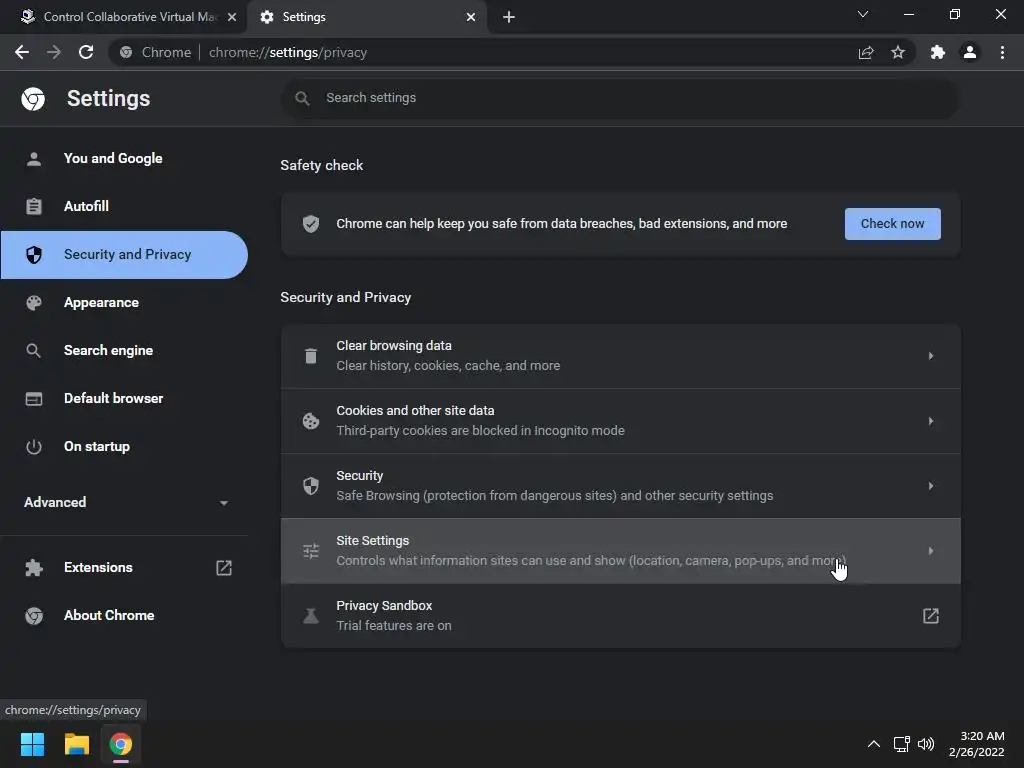Click the magnifier icon in search settings

point(302,98)
